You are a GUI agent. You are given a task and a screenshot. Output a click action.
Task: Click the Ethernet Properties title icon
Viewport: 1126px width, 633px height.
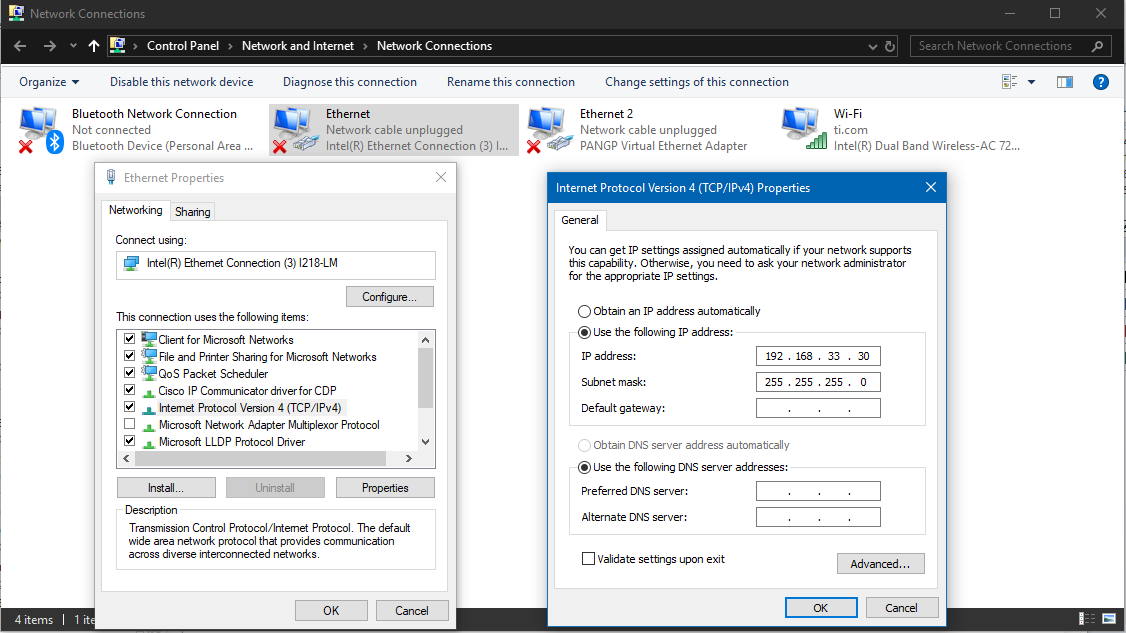(111, 177)
